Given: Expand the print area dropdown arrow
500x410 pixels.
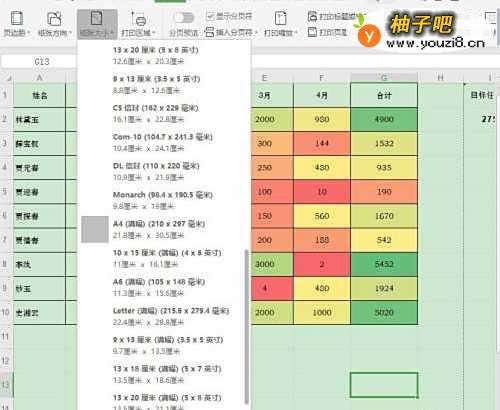Looking at the screenshot, I should 154,33.
